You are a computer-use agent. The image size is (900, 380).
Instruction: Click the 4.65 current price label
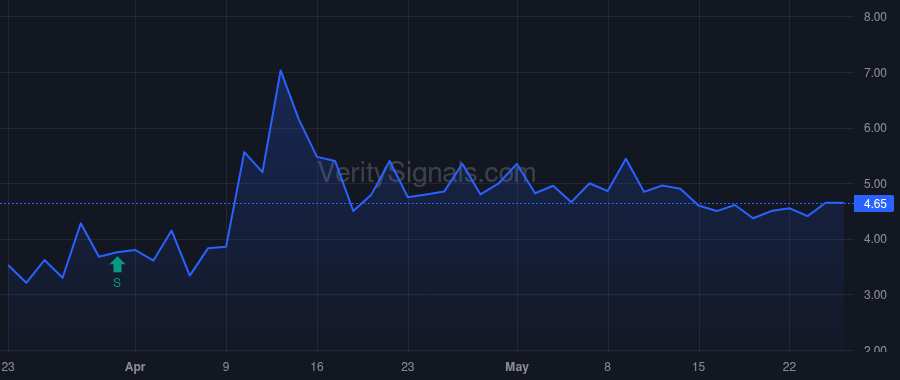point(874,204)
